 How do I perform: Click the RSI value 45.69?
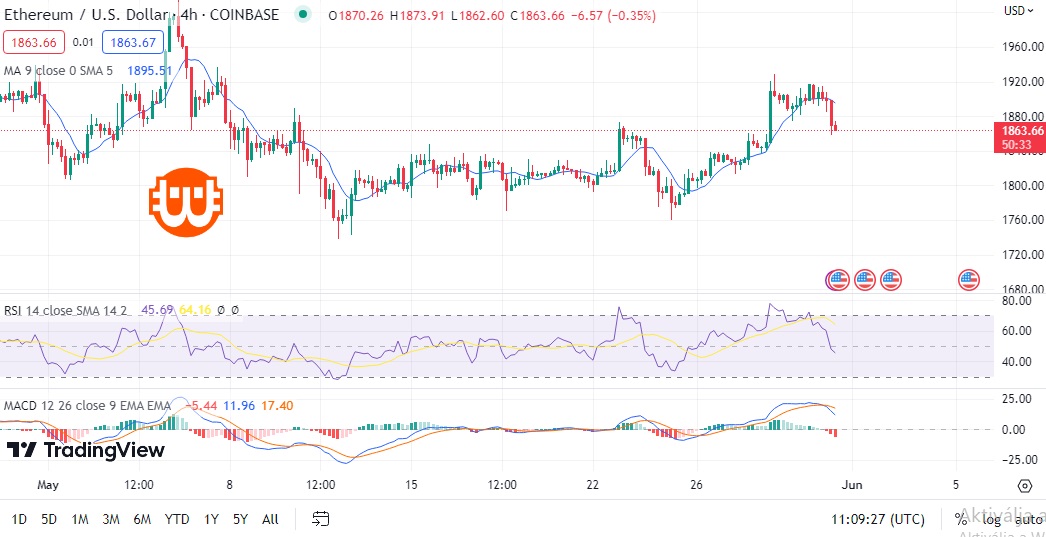(157, 310)
